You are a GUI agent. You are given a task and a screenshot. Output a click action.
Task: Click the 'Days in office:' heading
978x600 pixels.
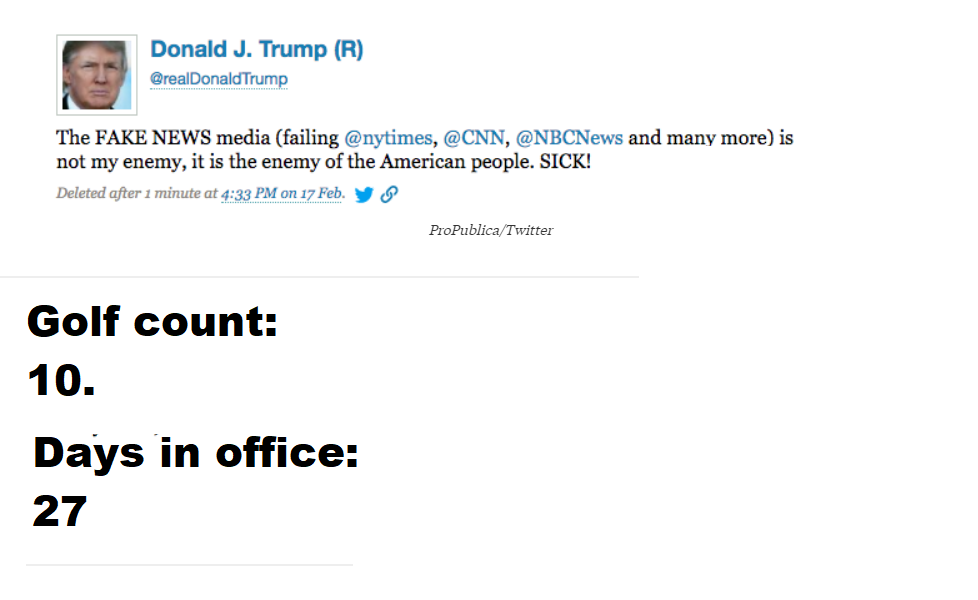coord(196,453)
